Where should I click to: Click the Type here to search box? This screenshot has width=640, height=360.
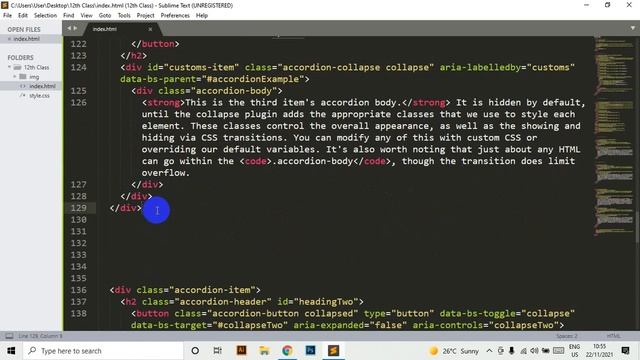coord(103,351)
